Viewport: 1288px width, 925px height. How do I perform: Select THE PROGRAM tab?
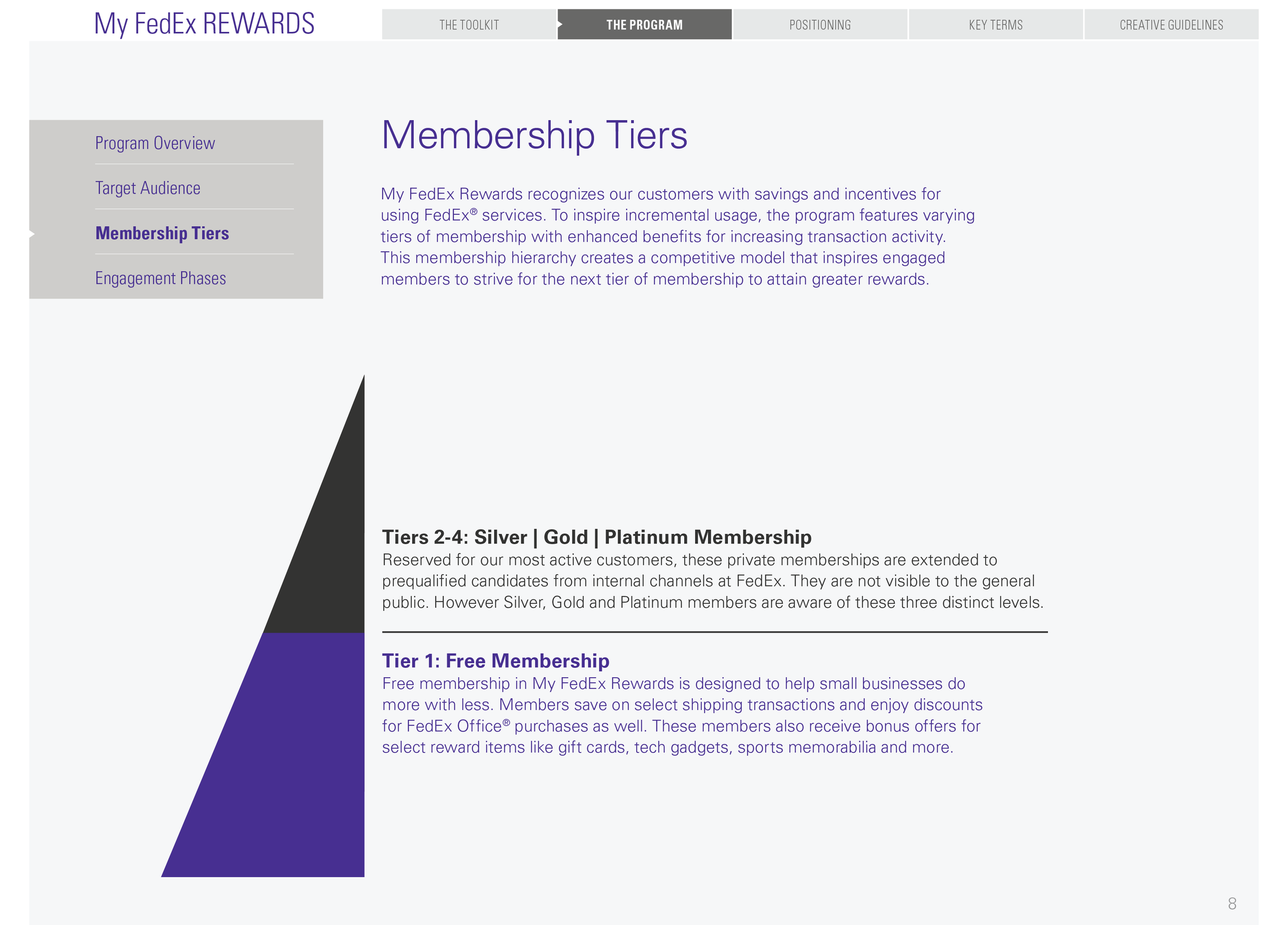(644, 24)
